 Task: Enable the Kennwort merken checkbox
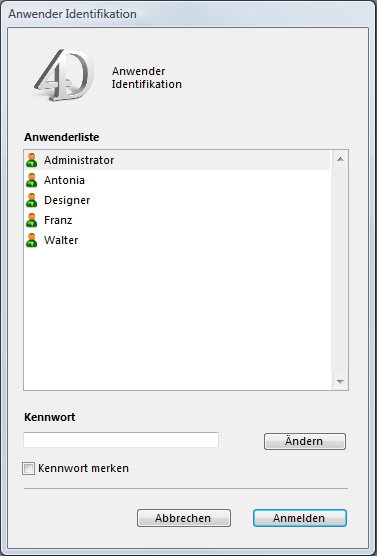coord(28,468)
